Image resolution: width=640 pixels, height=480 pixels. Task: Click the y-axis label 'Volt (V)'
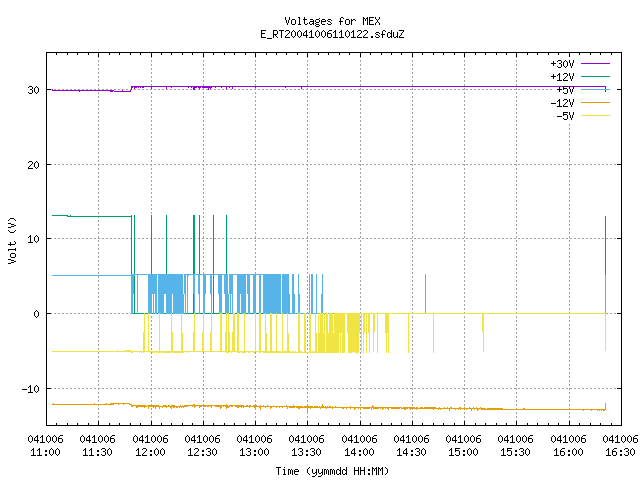pyautogui.click(x=12, y=240)
